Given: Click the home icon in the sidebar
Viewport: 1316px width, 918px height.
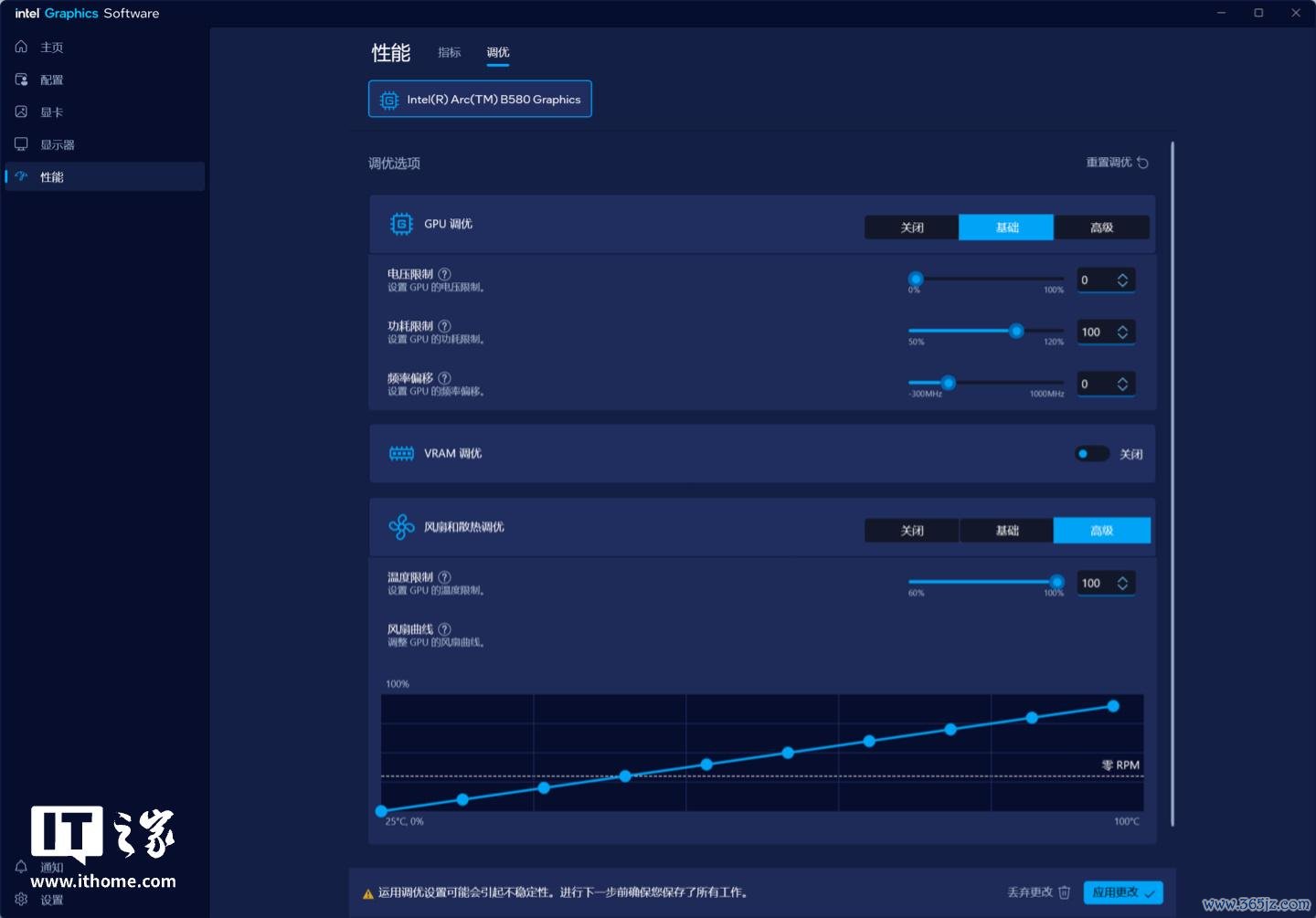Looking at the screenshot, I should (21, 47).
